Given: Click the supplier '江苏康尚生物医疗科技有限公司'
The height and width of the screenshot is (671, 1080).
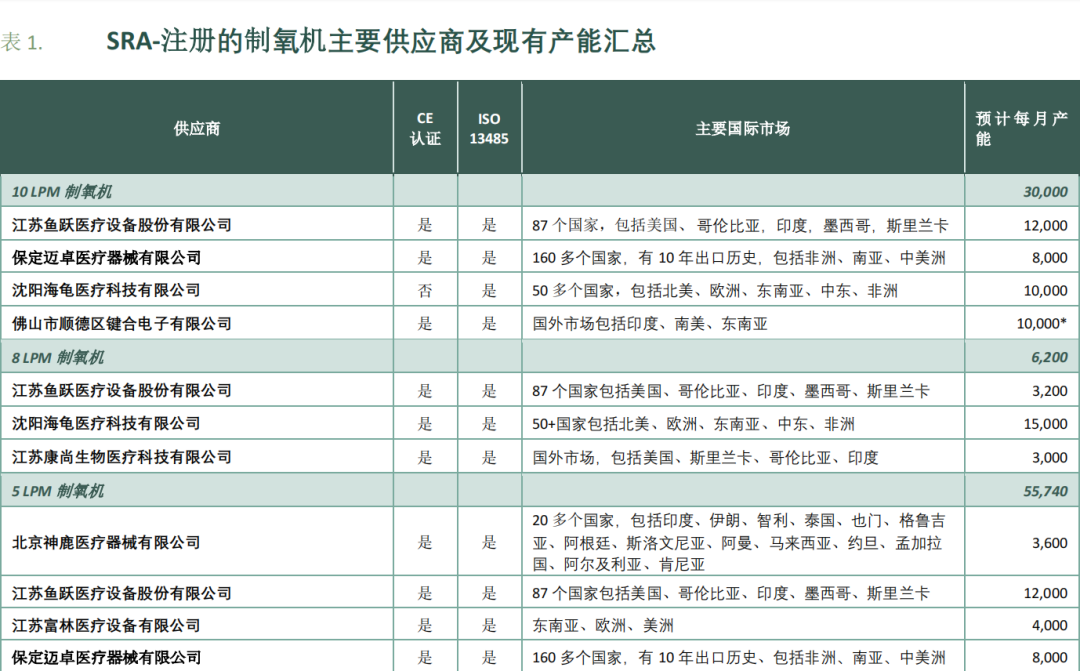Looking at the screenshot, I should [122, 457].
